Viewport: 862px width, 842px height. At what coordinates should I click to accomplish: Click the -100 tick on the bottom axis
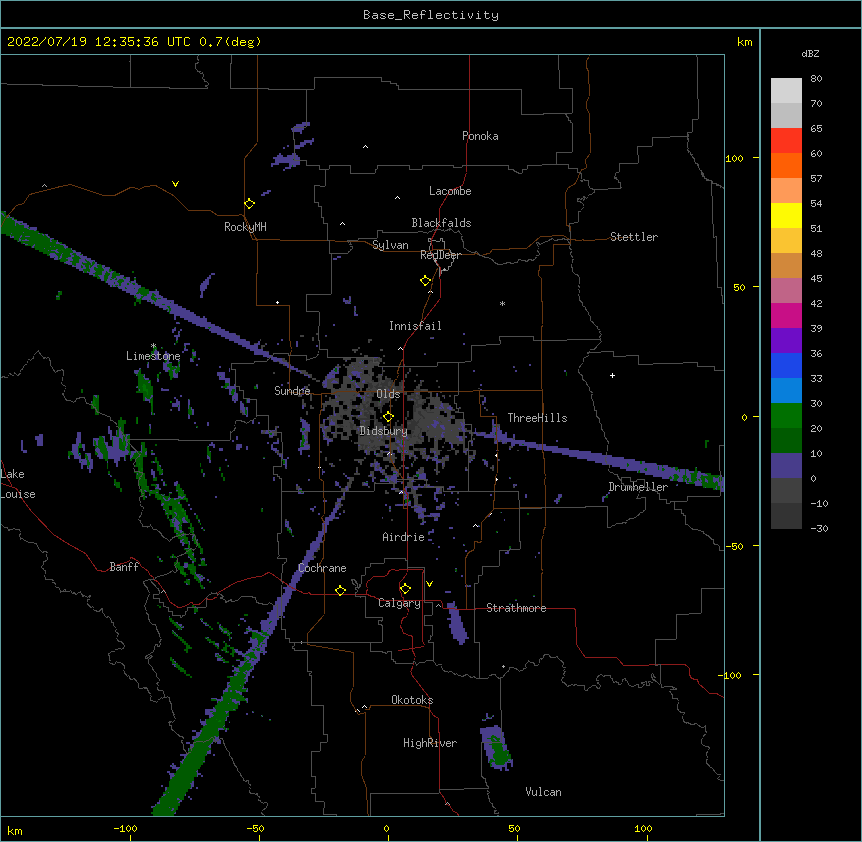pos(125,828)
